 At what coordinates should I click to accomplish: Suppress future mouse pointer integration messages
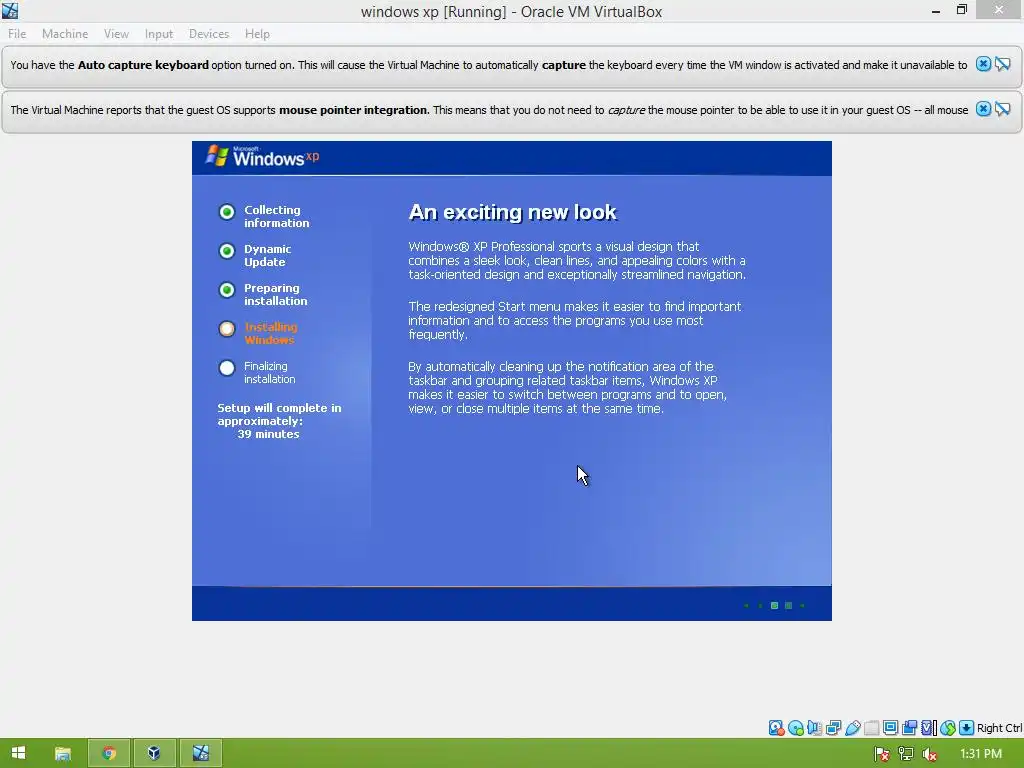click(x=1002, y=109)
